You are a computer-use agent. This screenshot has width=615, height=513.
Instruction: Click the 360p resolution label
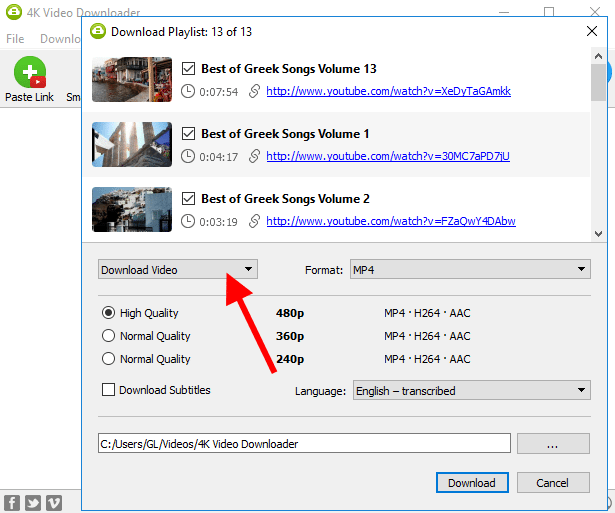point(290,336)
